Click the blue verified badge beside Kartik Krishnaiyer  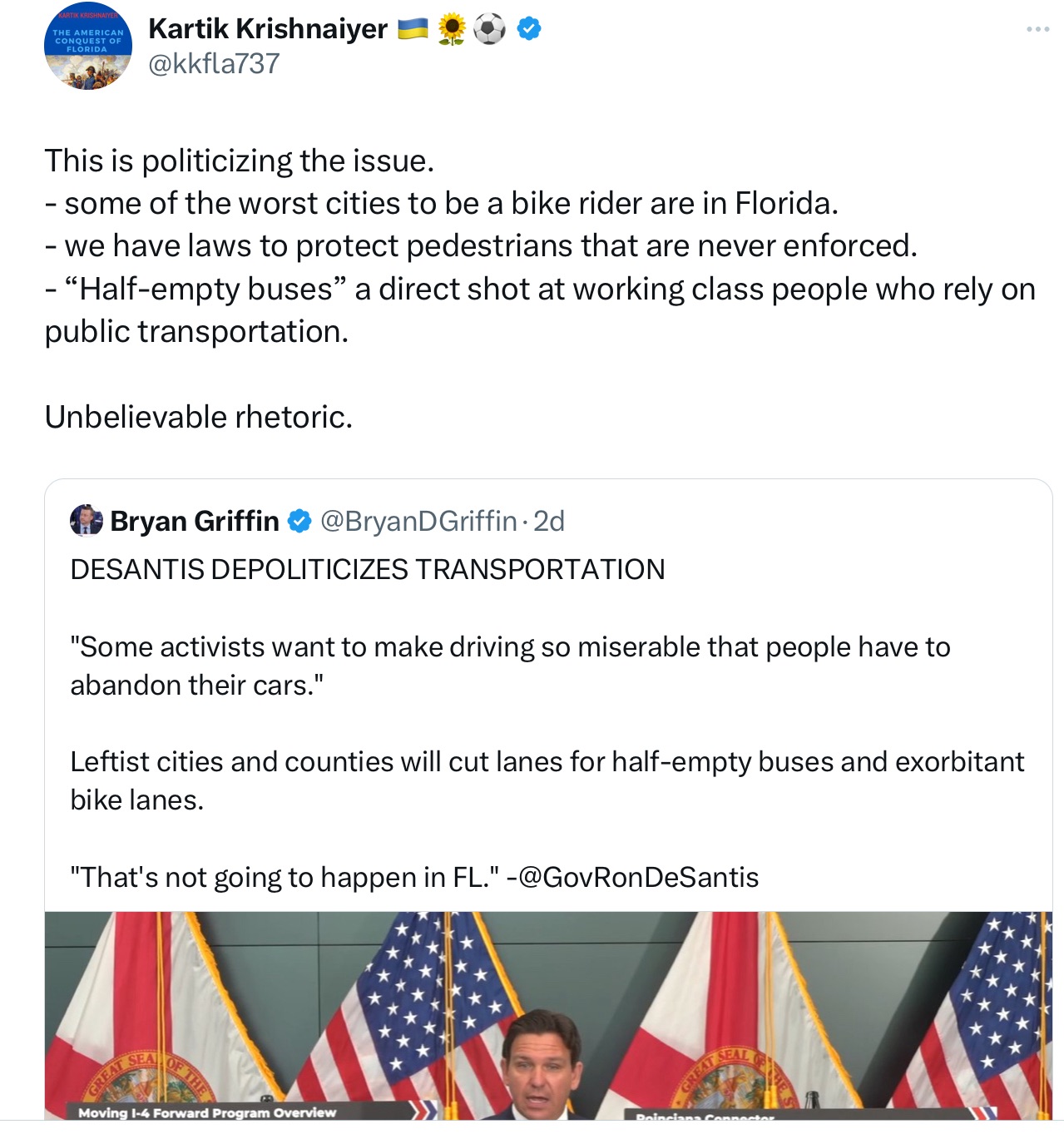tap(529, 29)
